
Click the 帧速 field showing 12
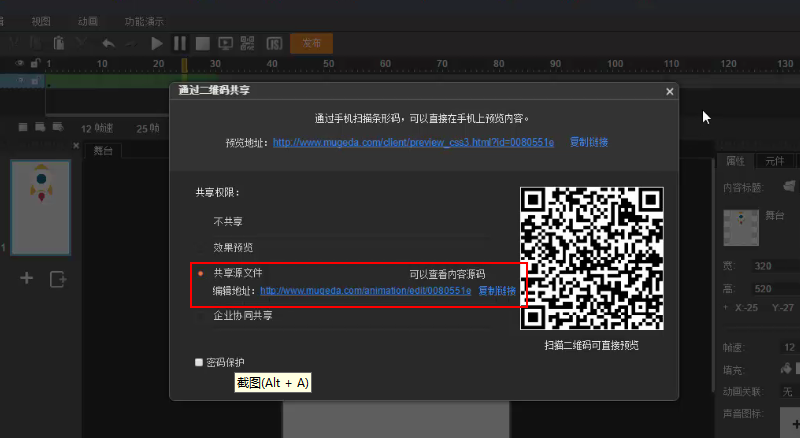(x=790, y=348)
